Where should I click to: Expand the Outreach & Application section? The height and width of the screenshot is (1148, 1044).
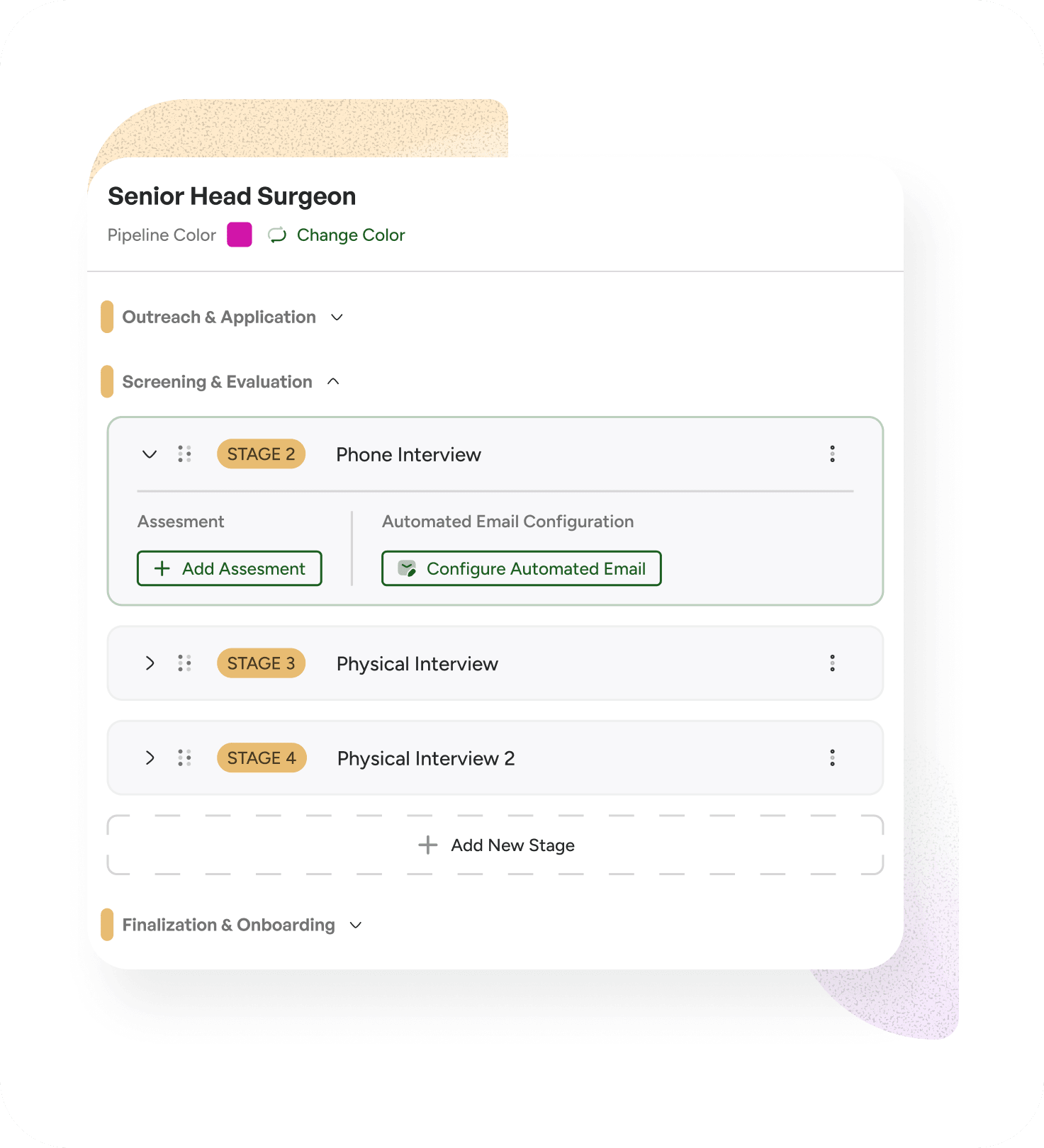click(x=337, y=317)
